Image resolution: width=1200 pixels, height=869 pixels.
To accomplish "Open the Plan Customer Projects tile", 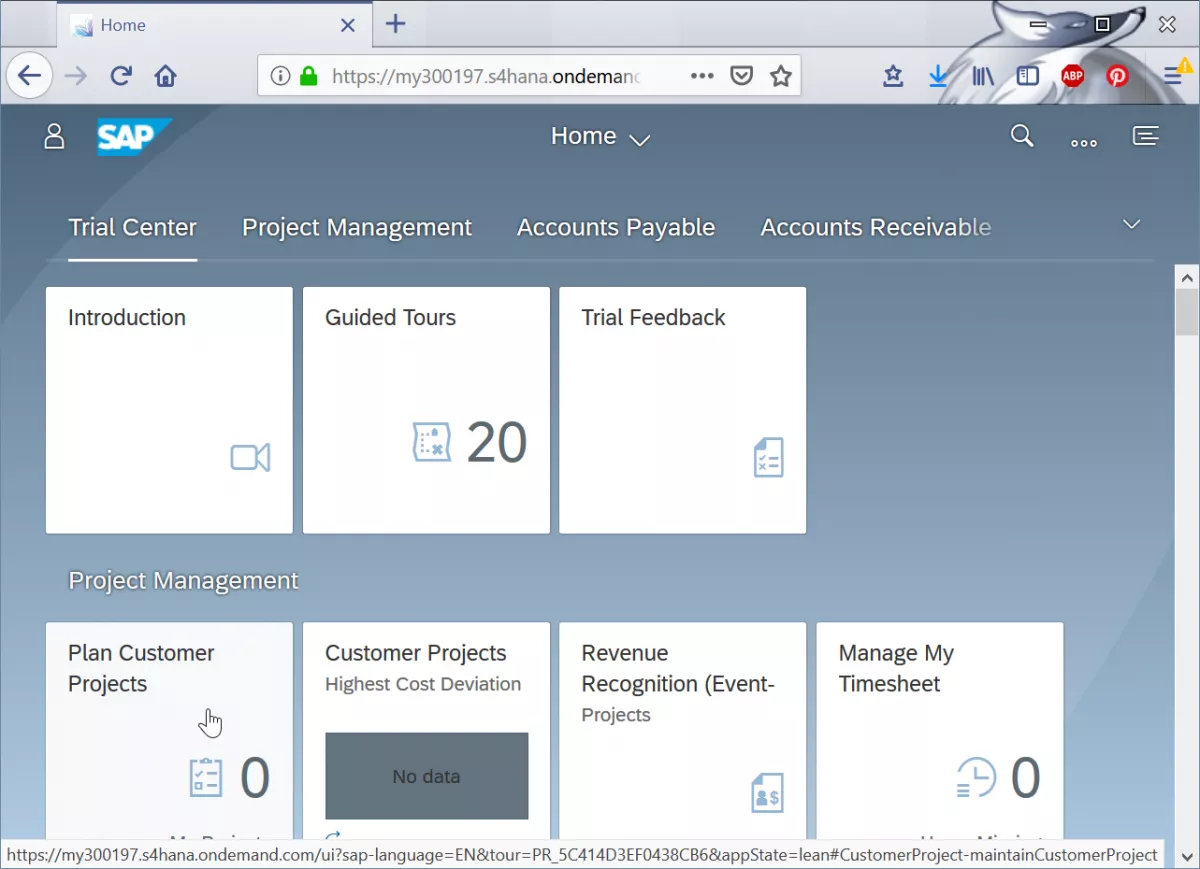I will [169, 730].
